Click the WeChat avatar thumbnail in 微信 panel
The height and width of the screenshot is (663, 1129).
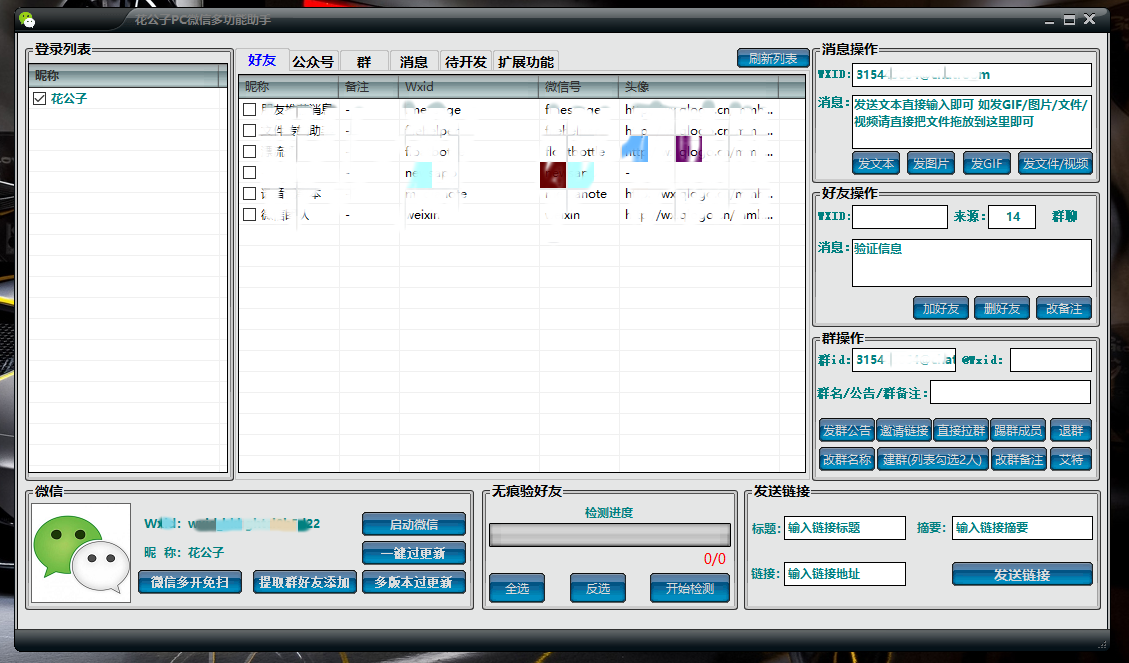pyautogui.click(x=81, y=552)
